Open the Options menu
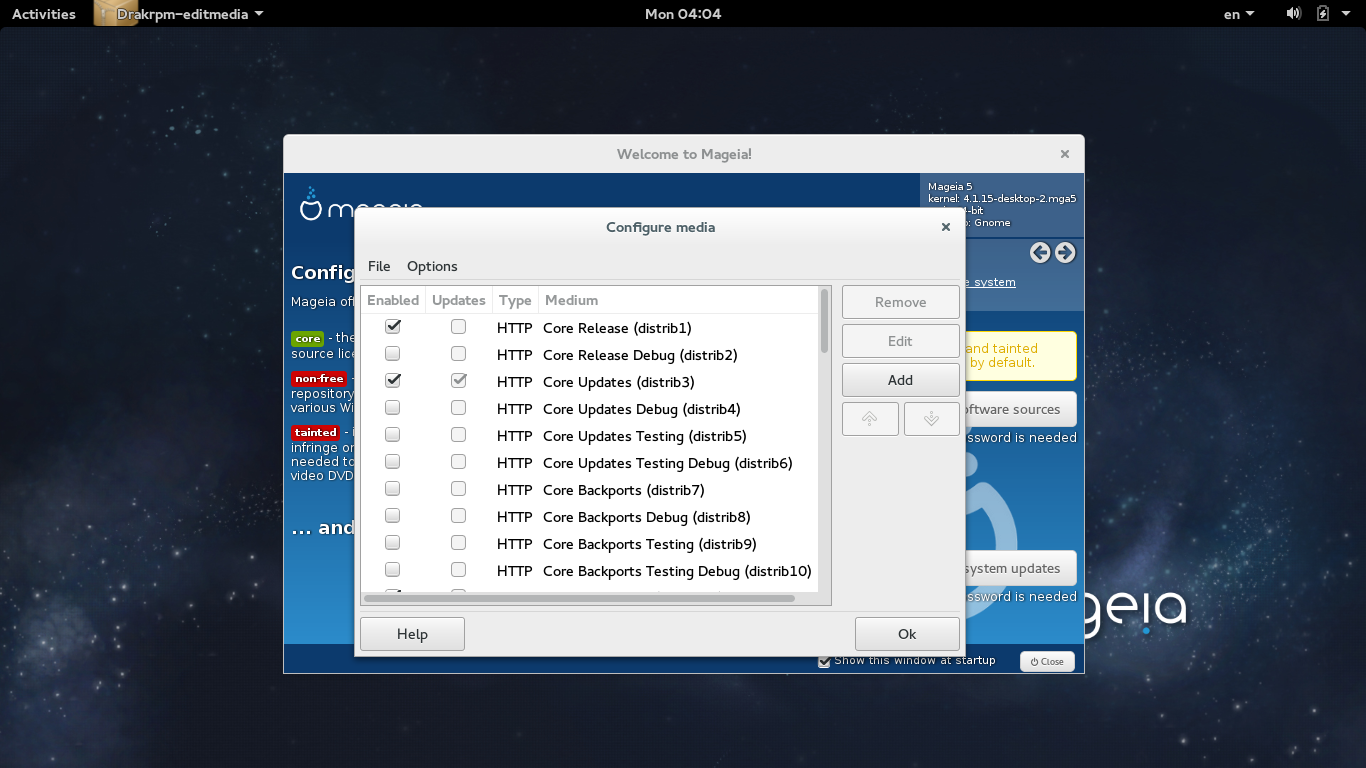1366x768 pixels. (x=432, y=266)
